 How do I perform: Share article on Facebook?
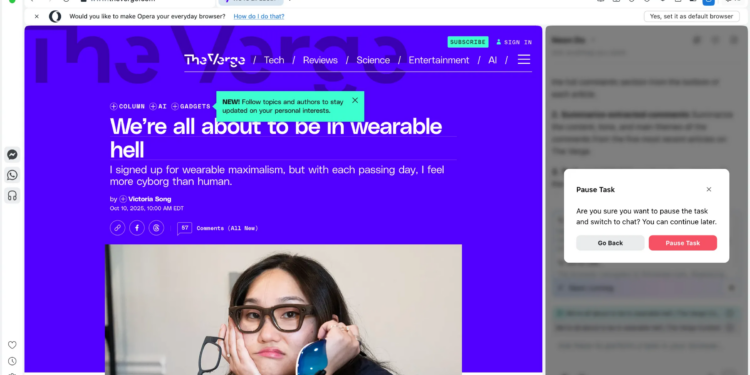click(137, 228)
